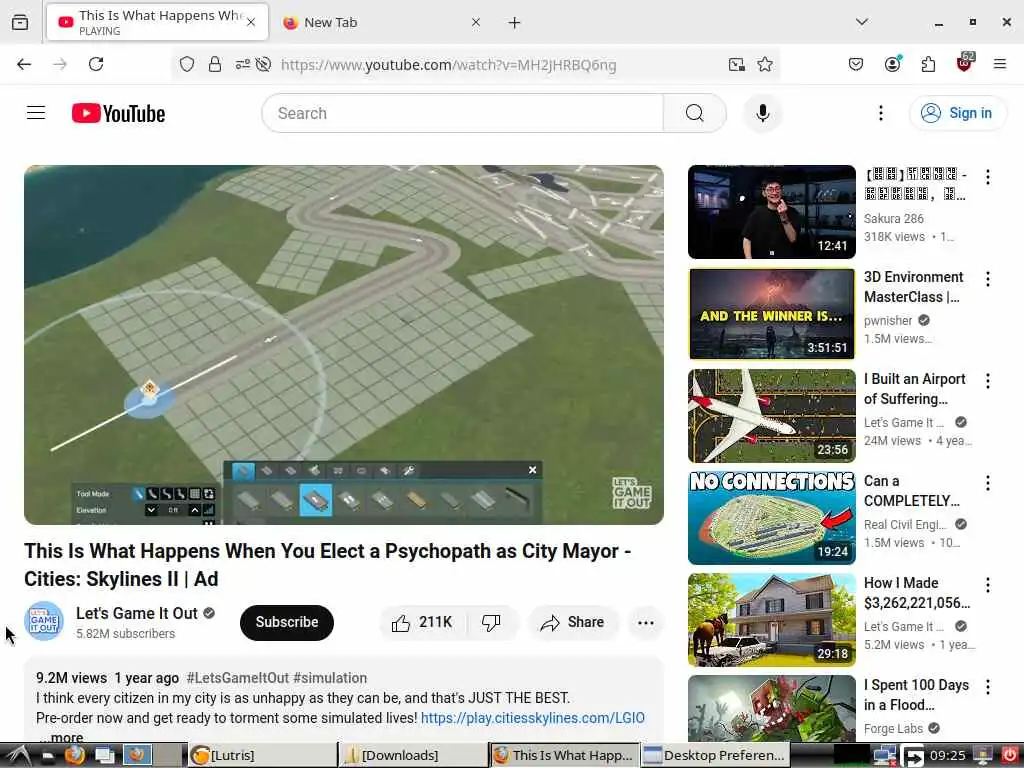Share the video
This screenshot has height=768, width=1024.
(573, 622)
